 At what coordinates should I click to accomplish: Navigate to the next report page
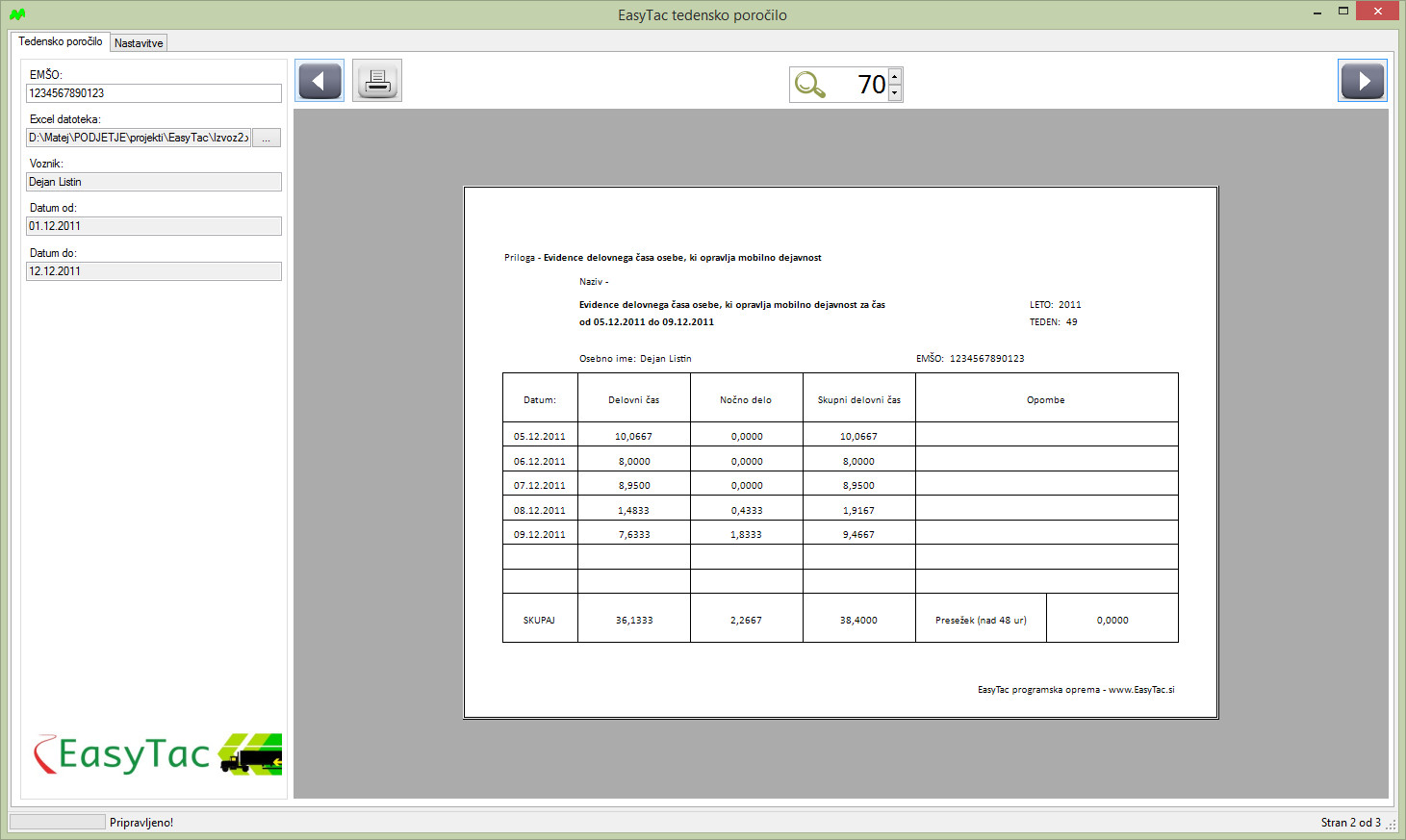[x=1362, y=81]
